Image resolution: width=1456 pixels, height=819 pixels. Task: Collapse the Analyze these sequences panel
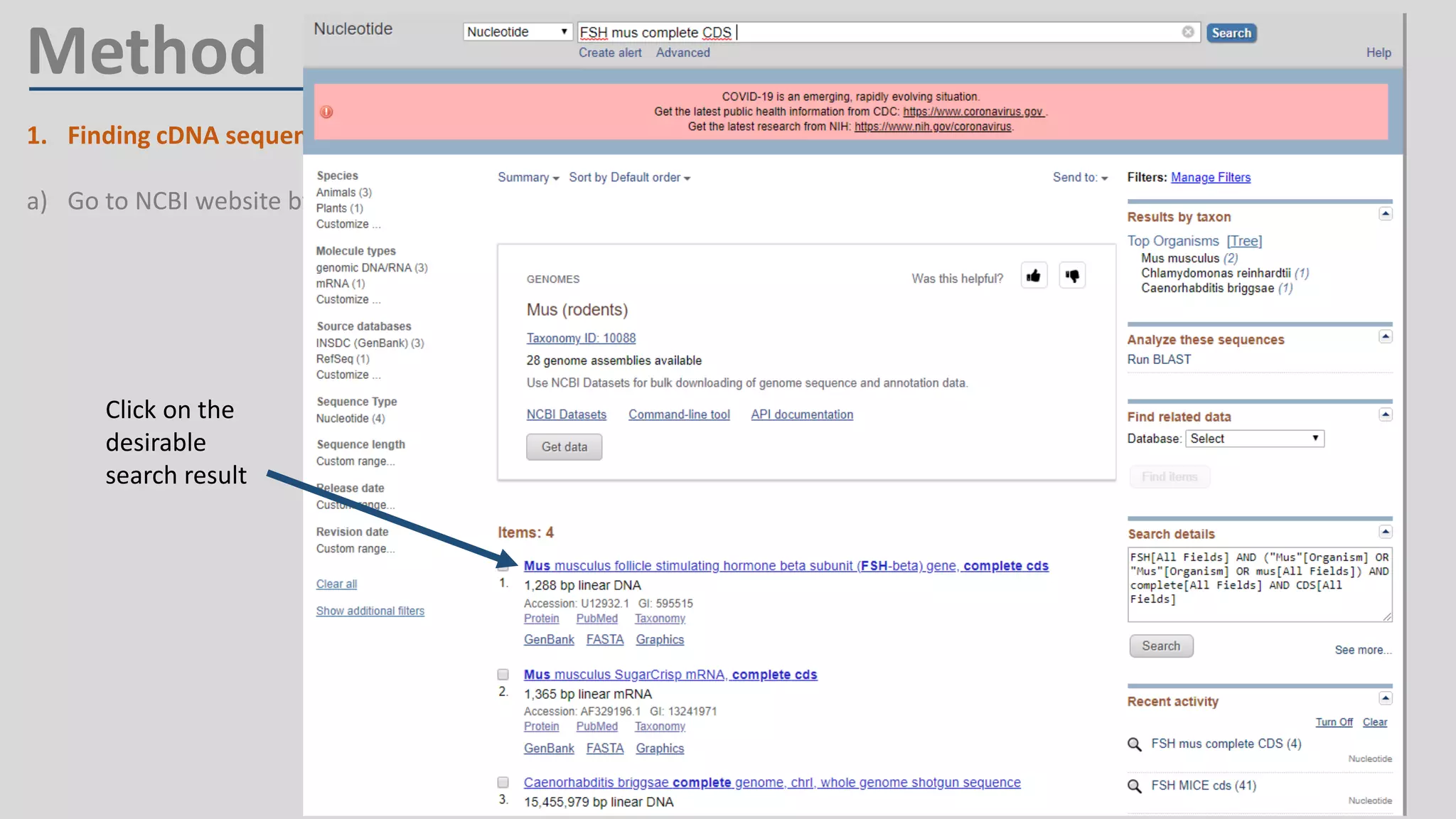tap(1385, 337)
